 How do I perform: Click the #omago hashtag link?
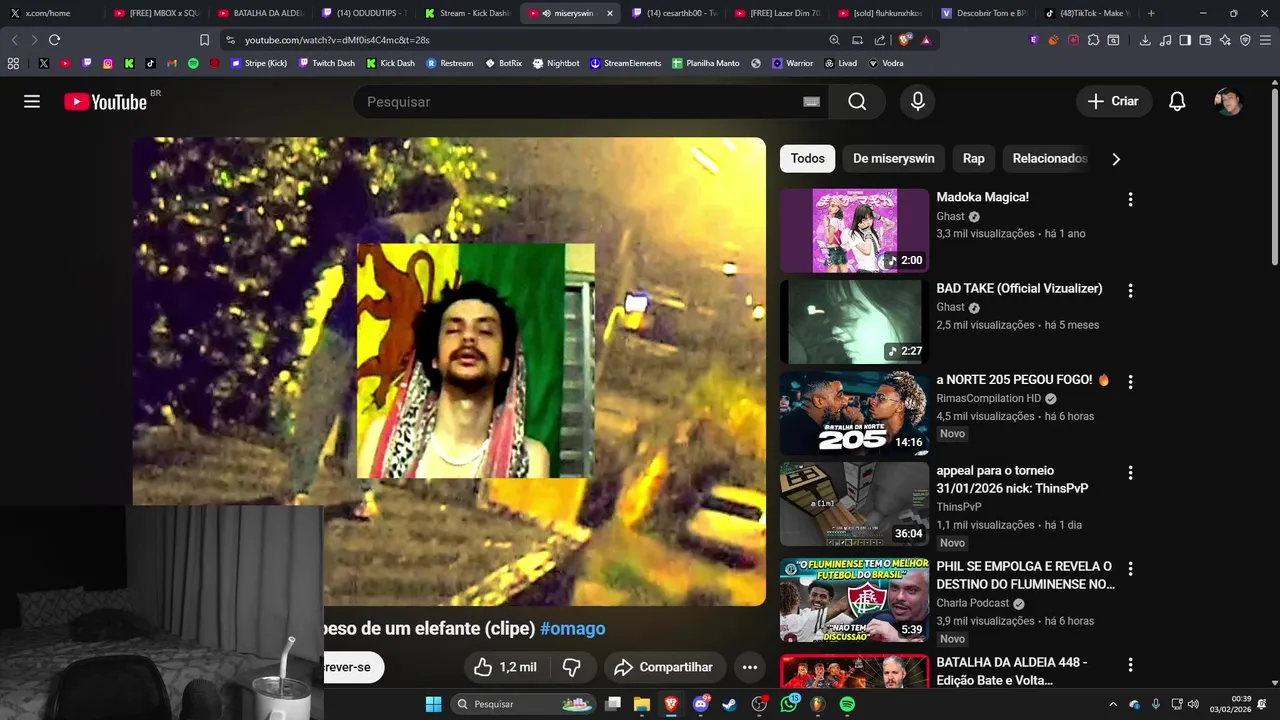pos(572,629)
